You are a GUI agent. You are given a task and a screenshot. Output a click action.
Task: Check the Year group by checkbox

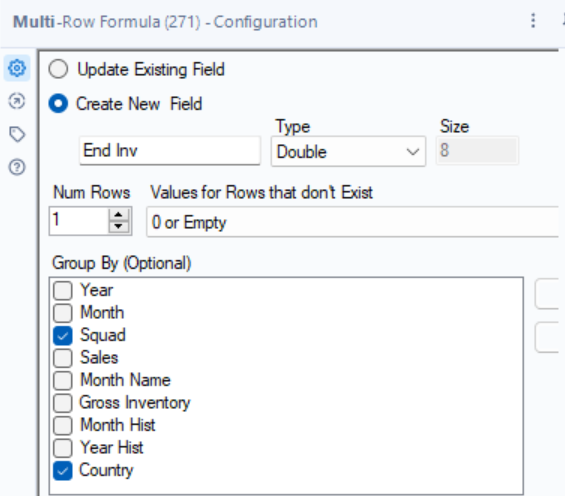point(63,291)
